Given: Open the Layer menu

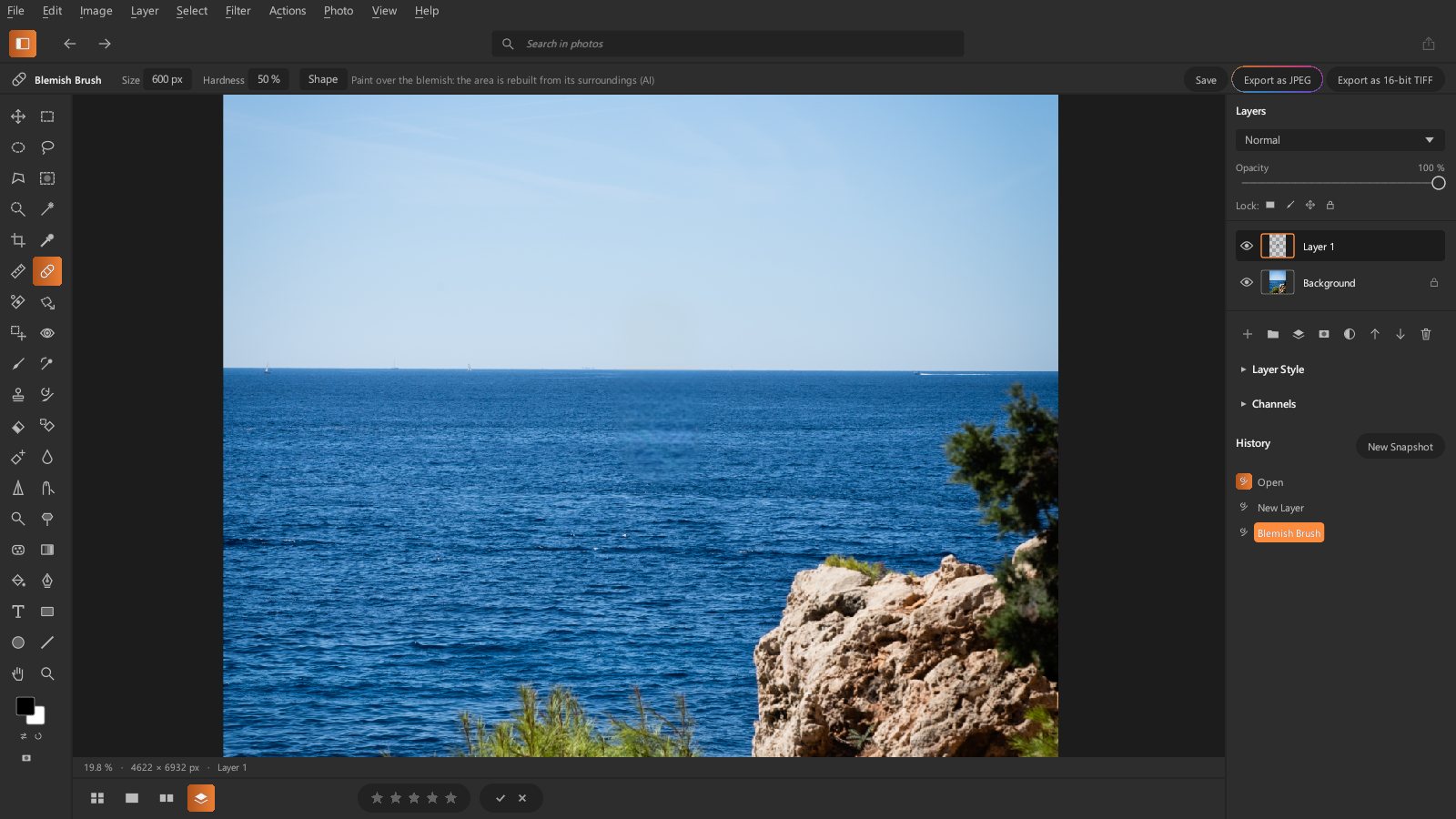Looking at the screenshot, I should click(x=145, y=11).
